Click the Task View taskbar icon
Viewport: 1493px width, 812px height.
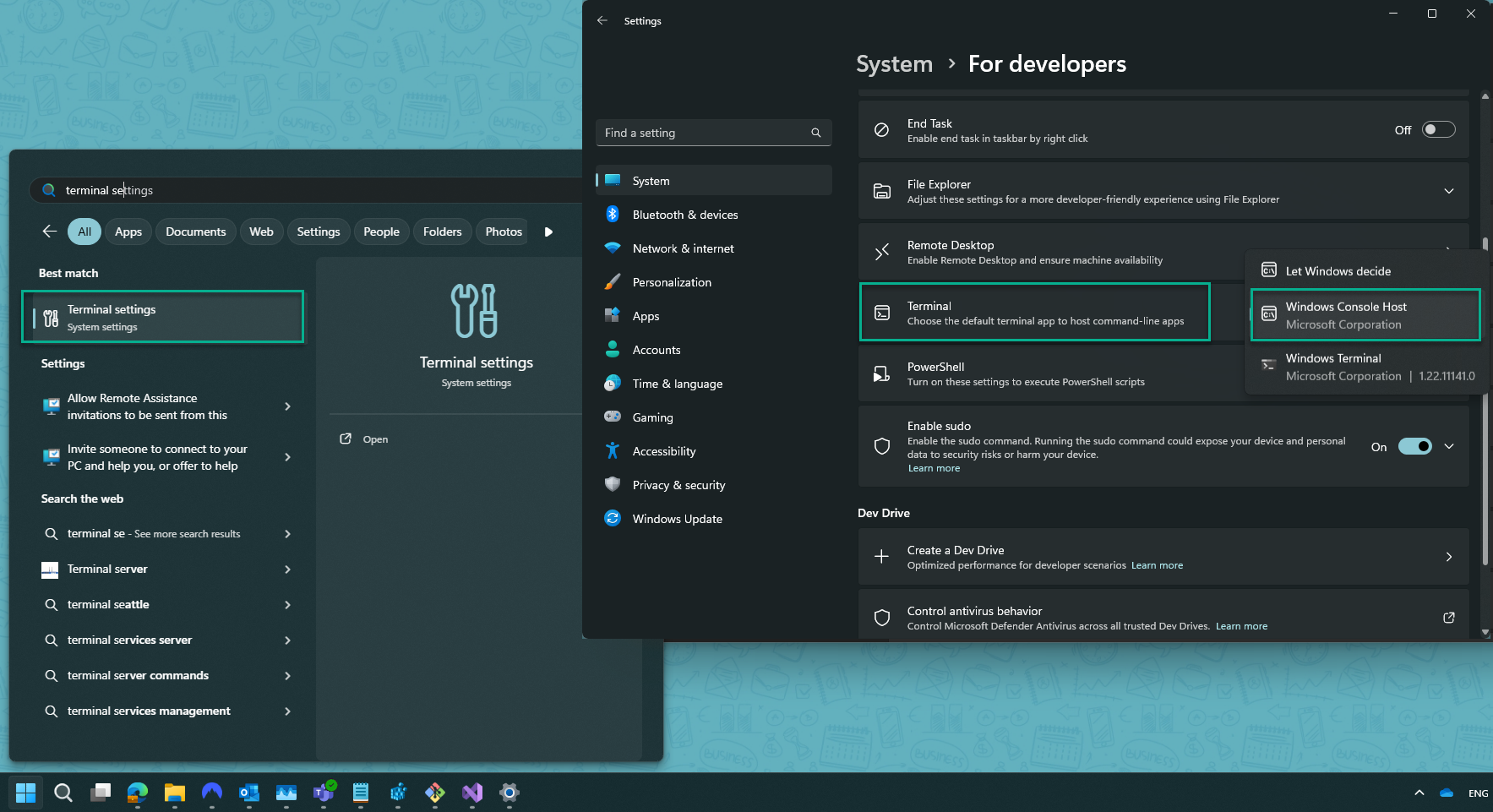click(101, 793)
